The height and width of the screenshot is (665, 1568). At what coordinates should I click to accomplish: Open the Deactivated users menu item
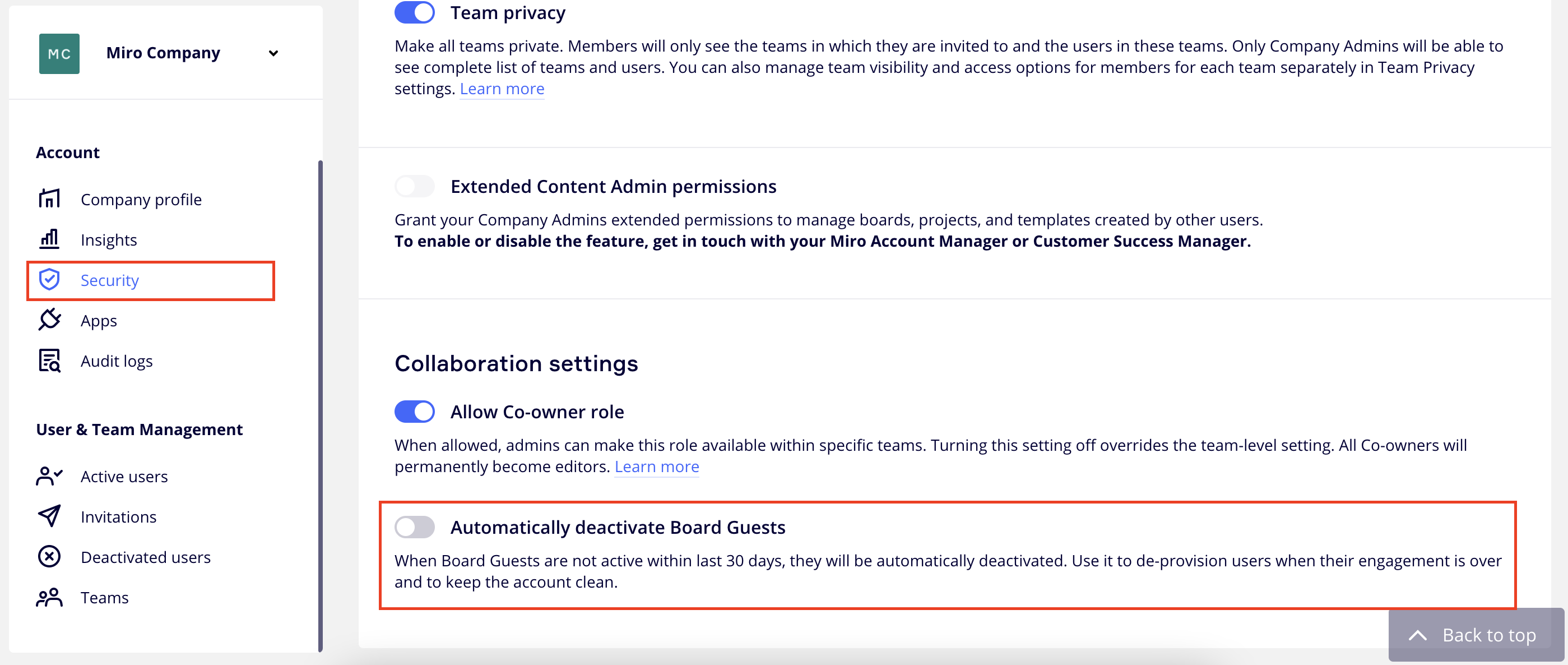tap(146, 557)
